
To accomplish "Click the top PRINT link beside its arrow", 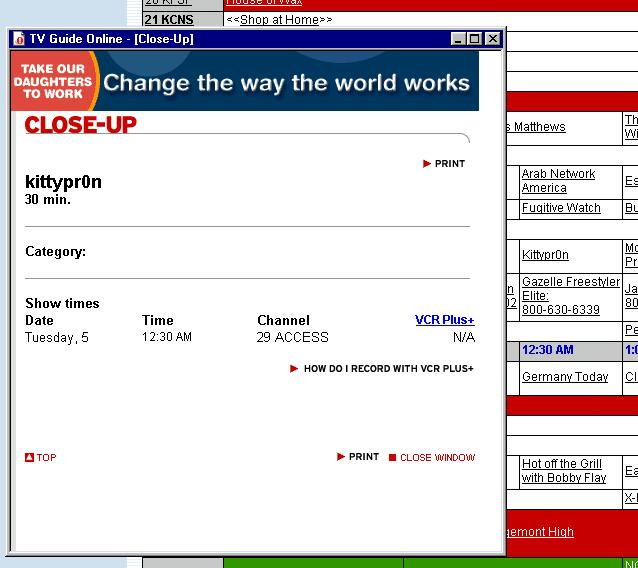I will click(450, 164).
